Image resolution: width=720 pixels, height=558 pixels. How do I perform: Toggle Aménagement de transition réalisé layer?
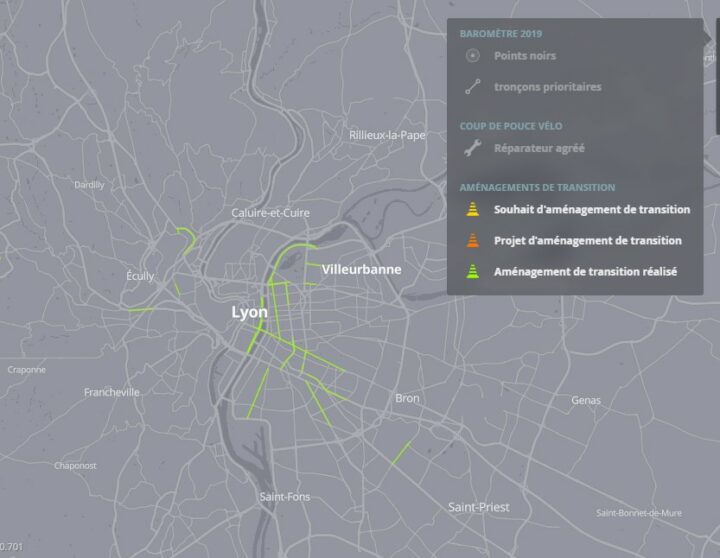585,272
